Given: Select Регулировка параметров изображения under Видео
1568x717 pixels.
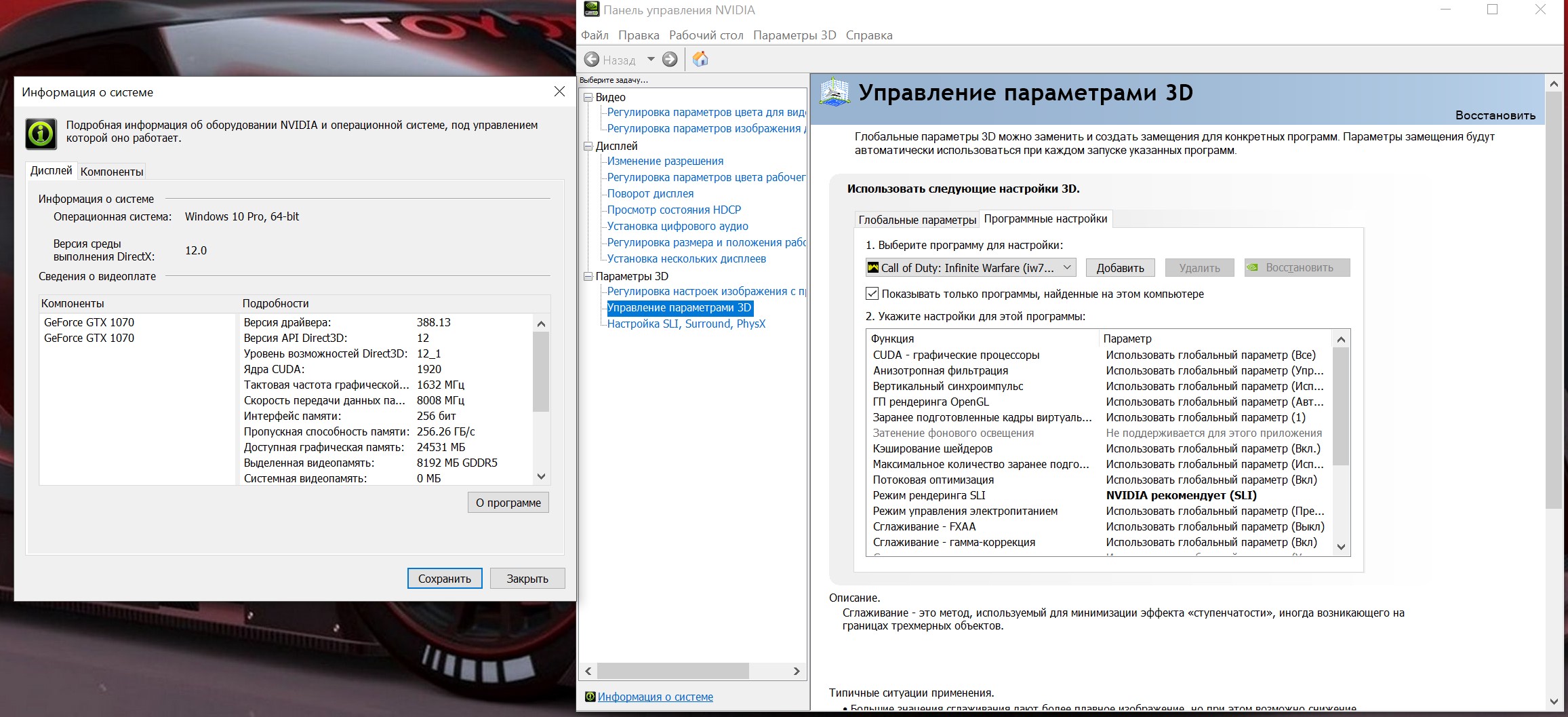Looking at the screenshot, I should point(706,129).
